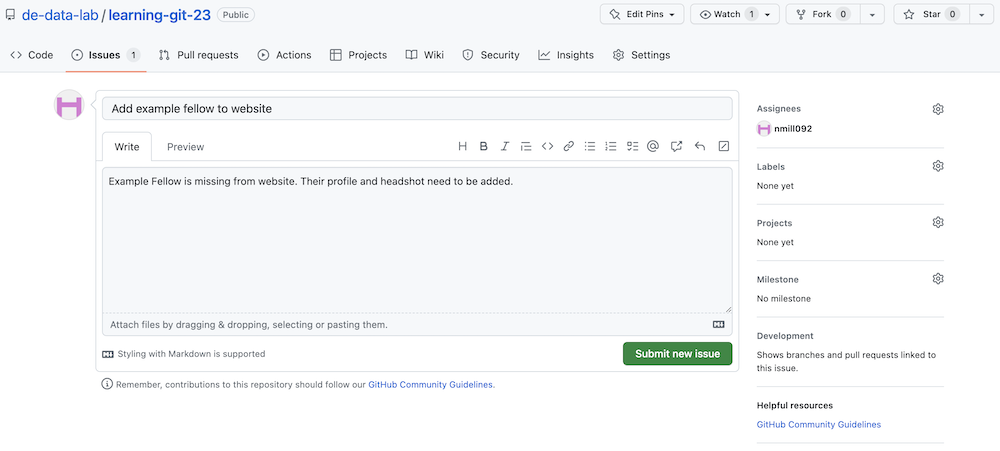Open GitHub Community Guidelines under Helpful resources

click(x=819, y=425)
